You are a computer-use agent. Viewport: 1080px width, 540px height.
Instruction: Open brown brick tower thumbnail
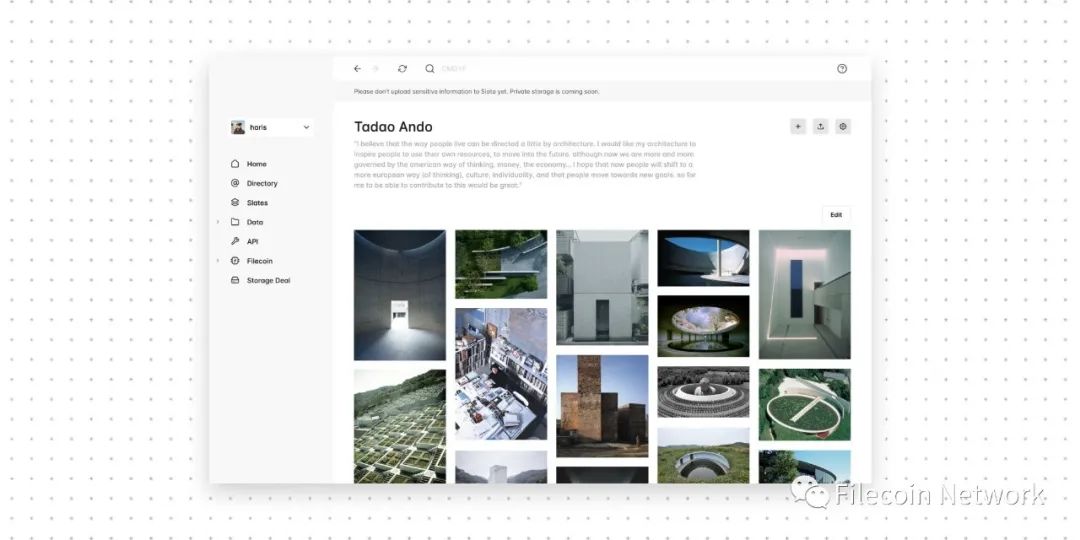pyautogui.click(x=602, y=406)
